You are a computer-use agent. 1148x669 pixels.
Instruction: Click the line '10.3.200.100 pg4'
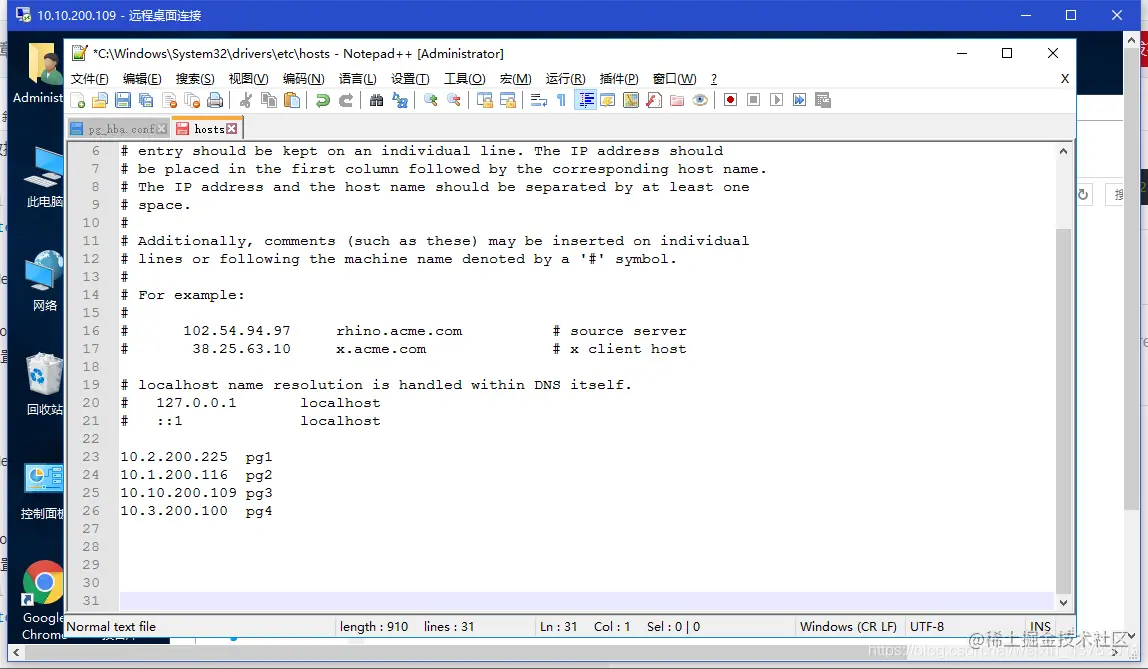(x=196, y=511)
